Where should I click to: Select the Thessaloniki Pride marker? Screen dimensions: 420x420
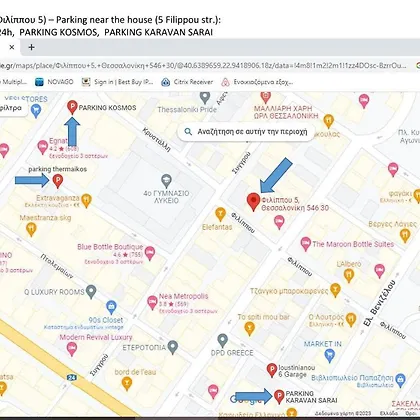205,98
